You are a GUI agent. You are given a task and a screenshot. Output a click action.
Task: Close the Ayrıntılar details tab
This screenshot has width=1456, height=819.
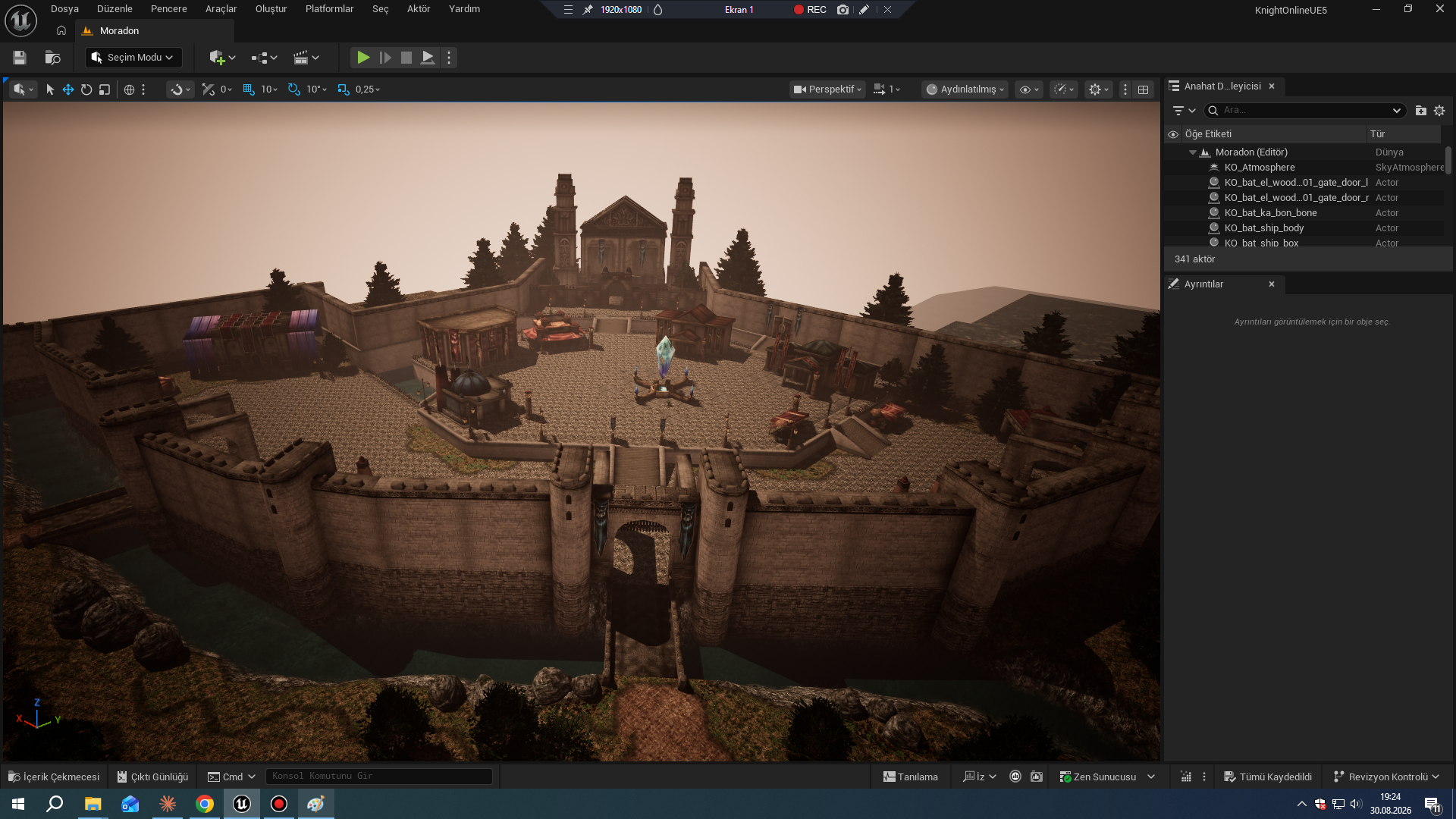(1272, 284)
